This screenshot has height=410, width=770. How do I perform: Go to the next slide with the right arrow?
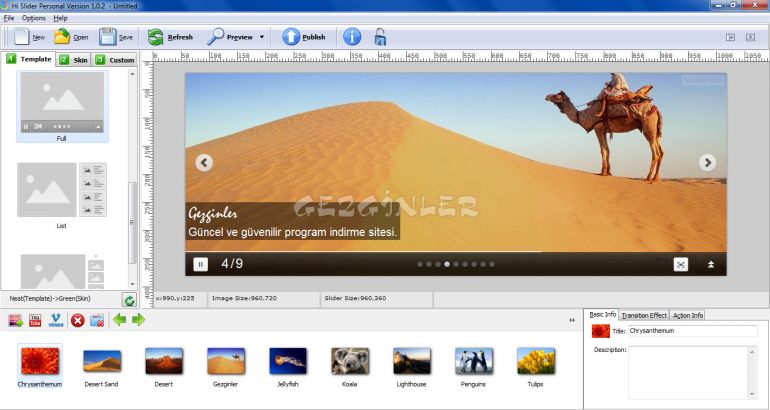(707, 163)
